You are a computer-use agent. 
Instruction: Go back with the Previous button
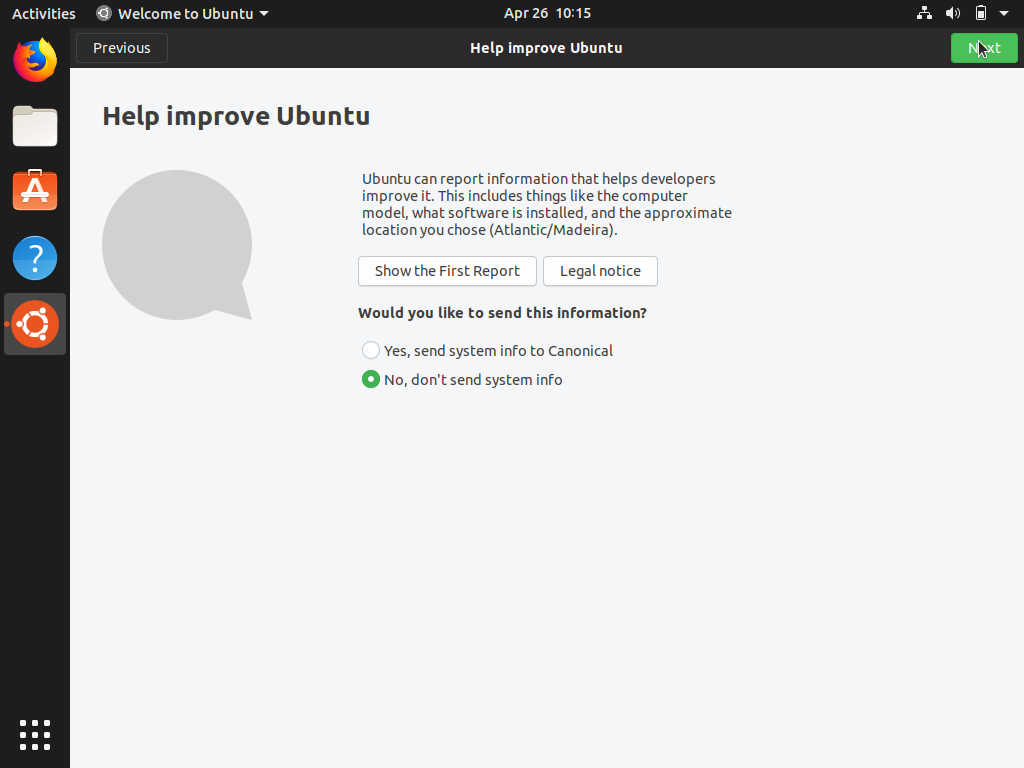[x=121, y=48]
